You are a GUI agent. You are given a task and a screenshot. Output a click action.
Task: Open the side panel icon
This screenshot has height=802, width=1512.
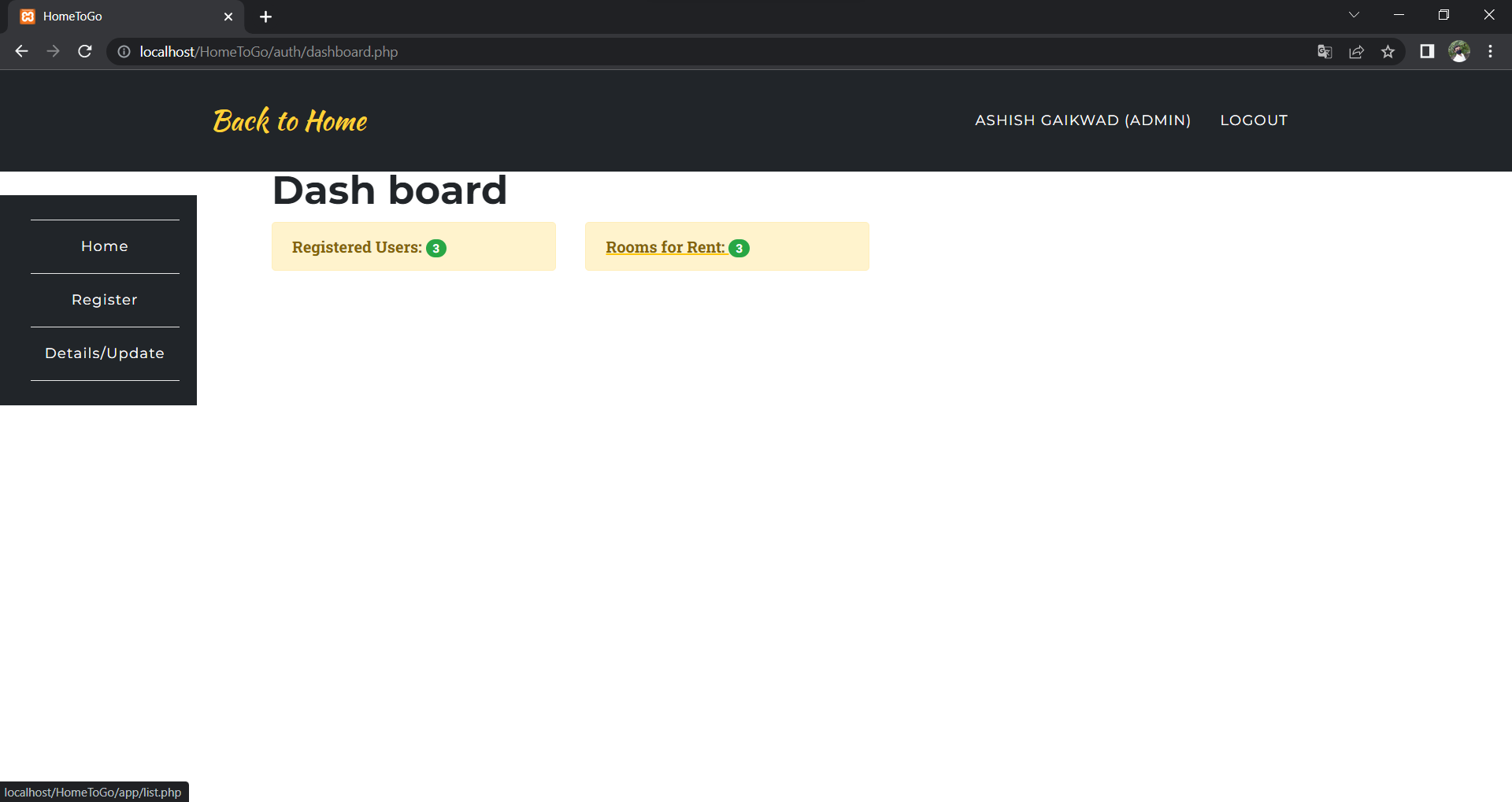(x=1426, y=51)
